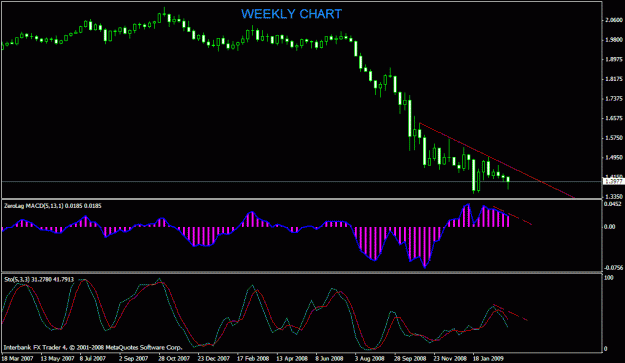Click the 17 Feb 2008 date label
625x363 pixels.
[253, 358]
